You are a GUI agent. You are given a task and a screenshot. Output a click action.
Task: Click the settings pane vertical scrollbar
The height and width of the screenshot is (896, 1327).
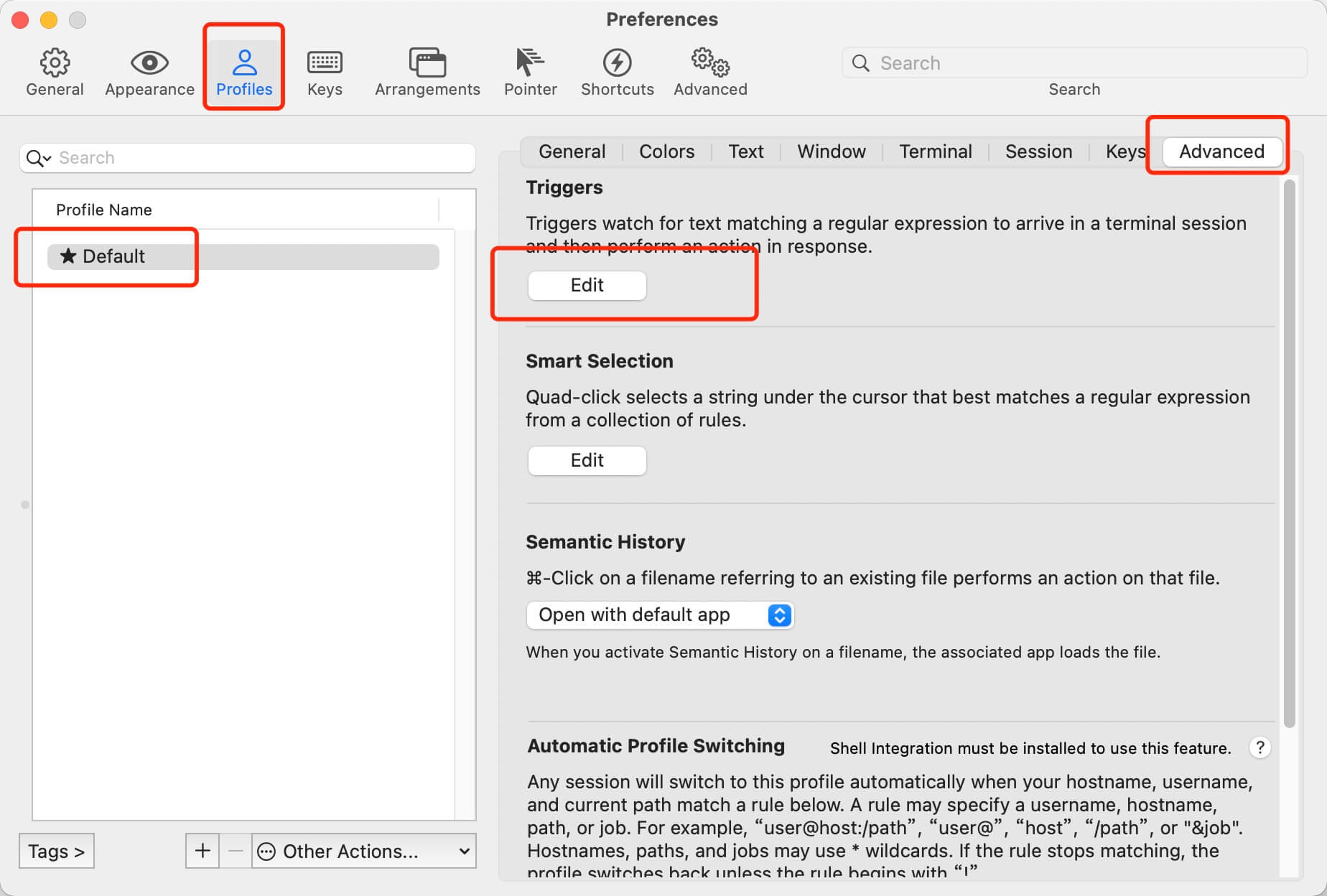[x=1290, y=452]
